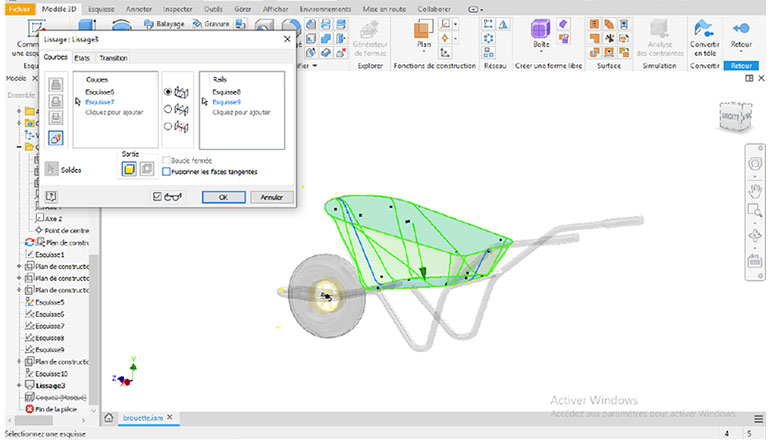This screenshot has height=440, width=780.
Task: Select the first rails loft type radio button
Action: (166, 91)
